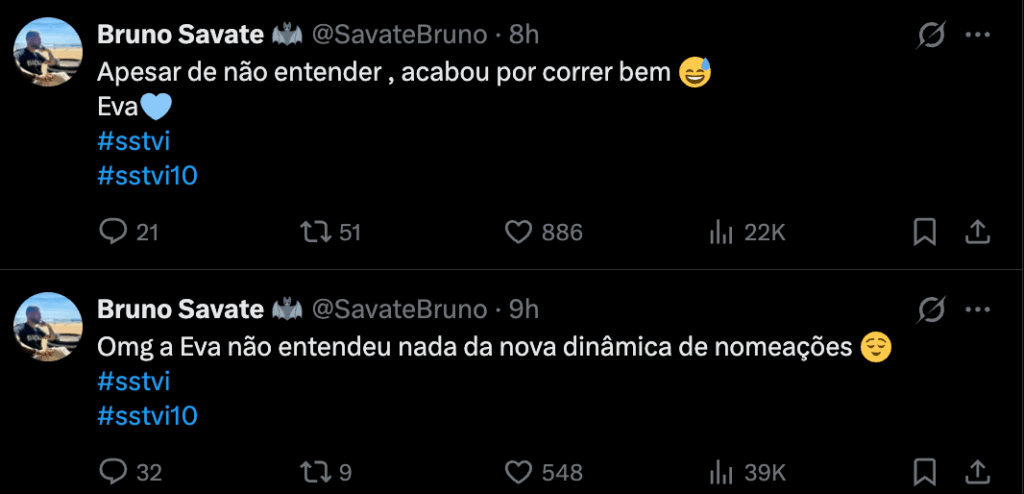Open Grok icon on second tweet
Image resolution: width=1024 pixels, height=494 pixels.
[931, 310]
